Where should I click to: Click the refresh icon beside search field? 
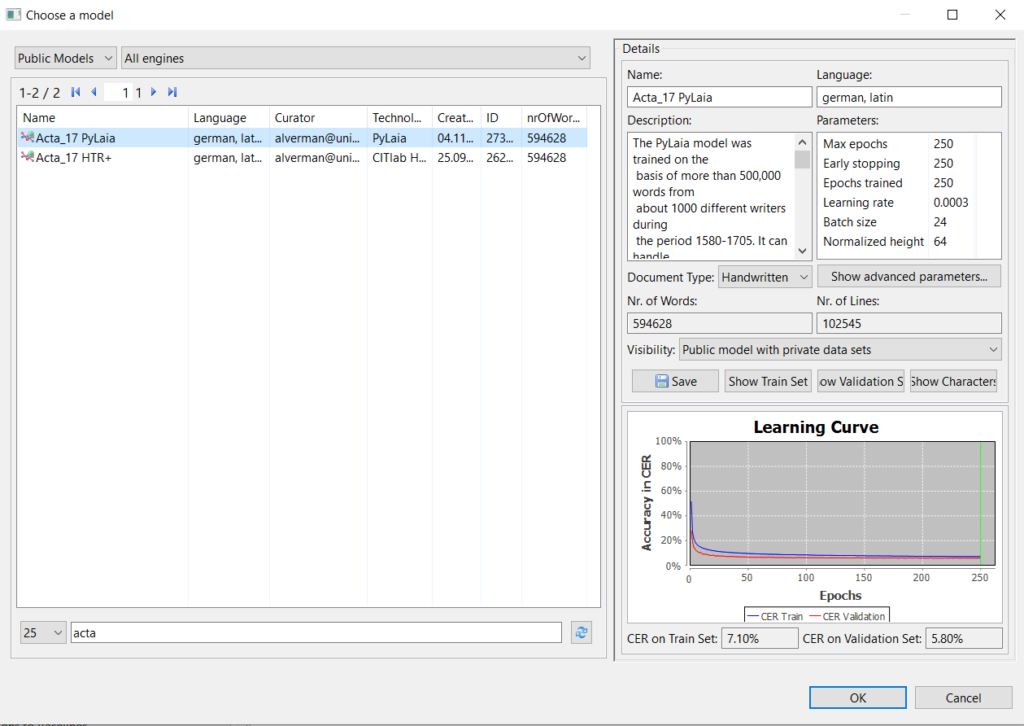(x=580, y=632)
